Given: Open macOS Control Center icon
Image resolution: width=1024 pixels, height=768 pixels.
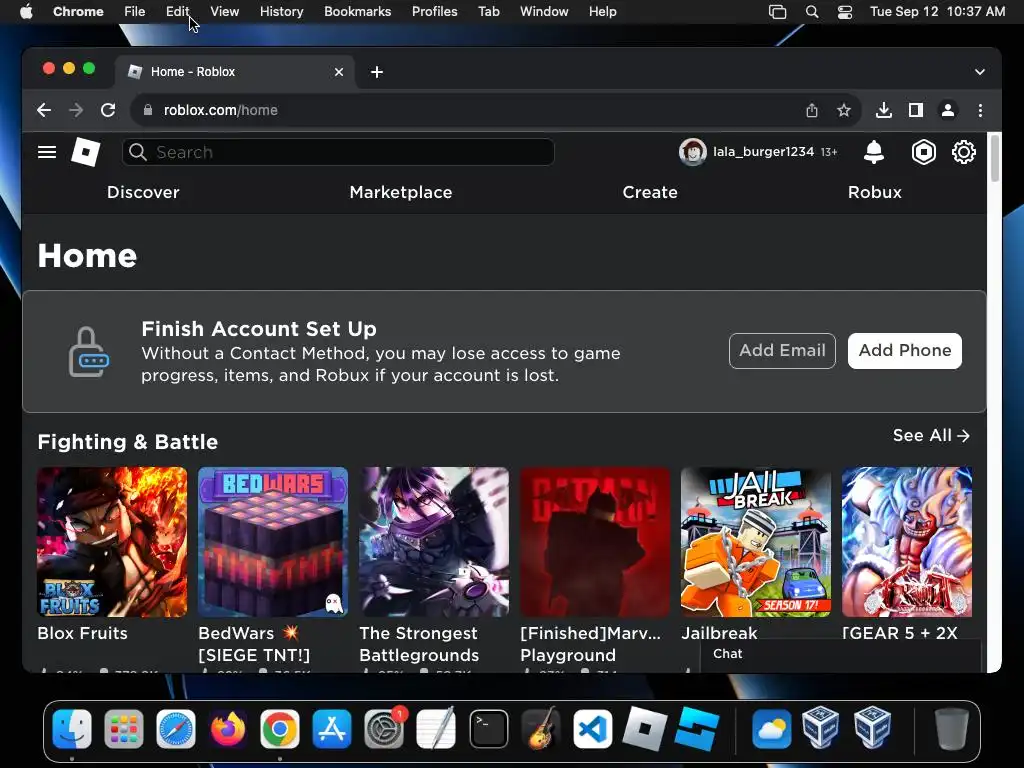Looking at the screenshot, I should [x=844, y=12].
